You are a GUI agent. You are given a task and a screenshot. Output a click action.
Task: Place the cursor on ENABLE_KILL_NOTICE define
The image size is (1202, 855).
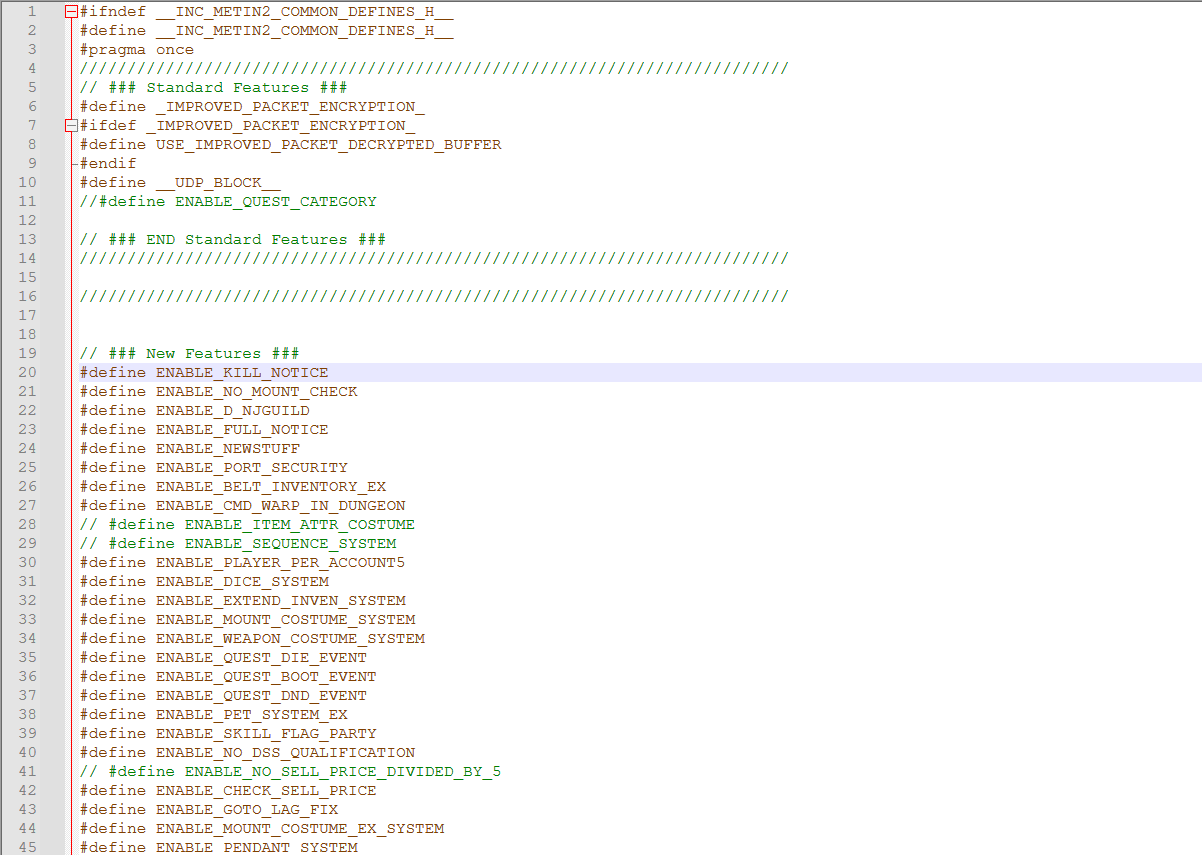(240, 372)
